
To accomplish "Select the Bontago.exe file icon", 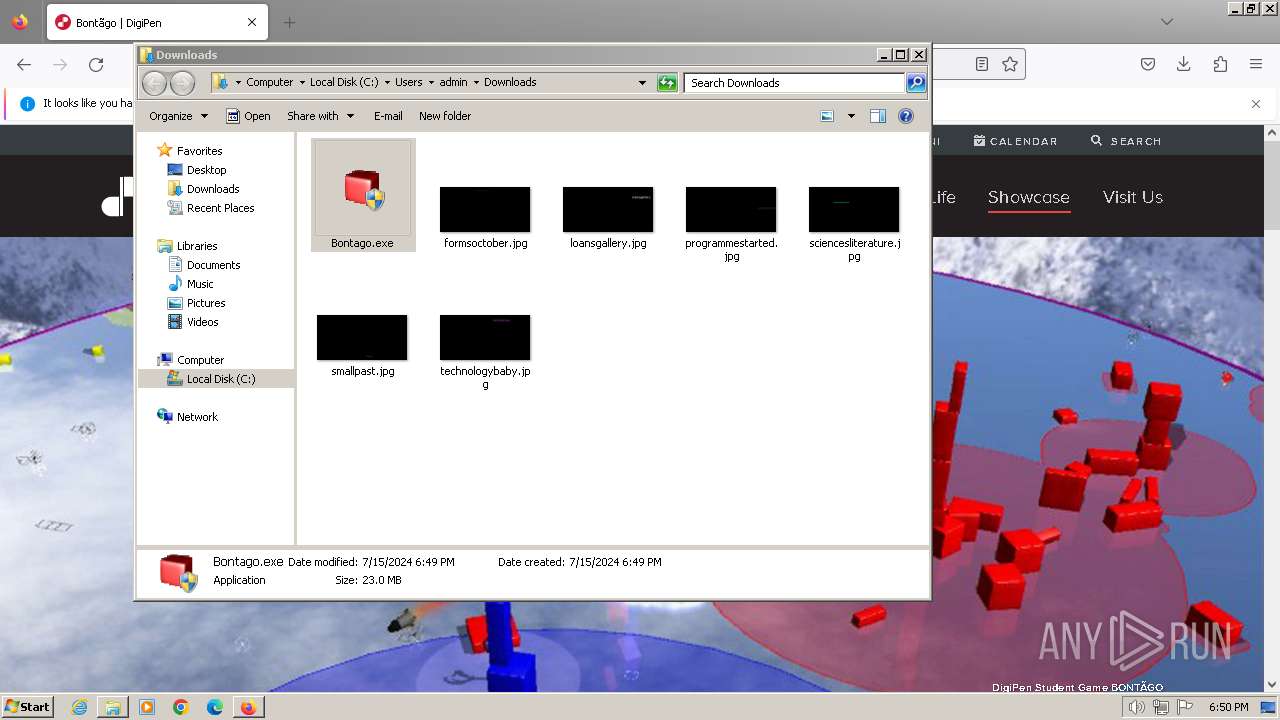I will click(363, 188).
